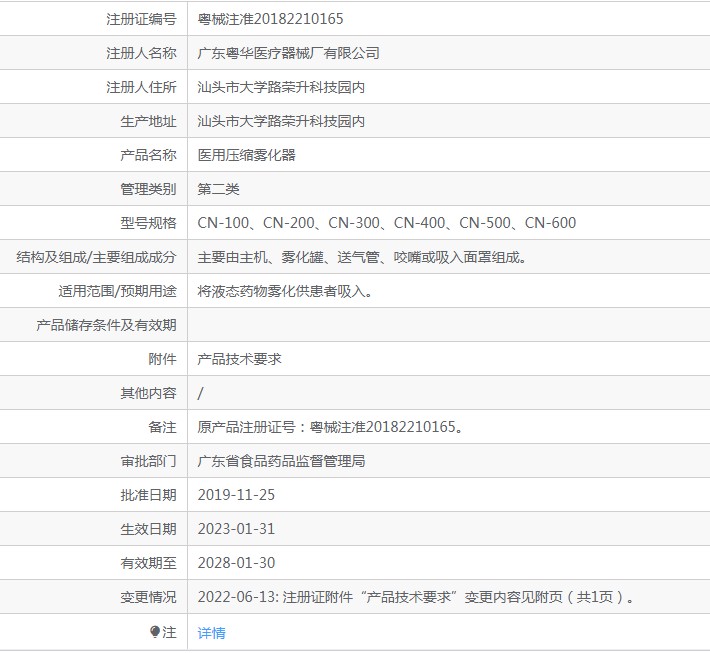The image size is (710, 653).
Task: Click the lightbulb icon beside 注
Action: (155, 631)
